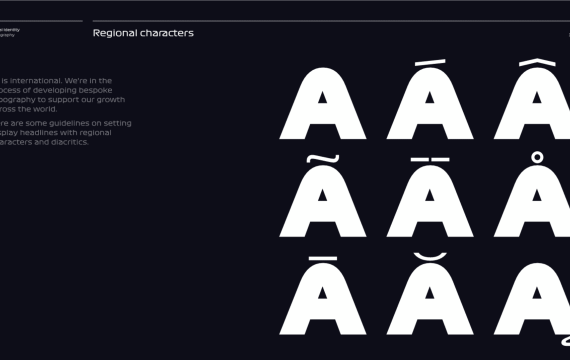Click the line "ocess of developing bespoke"
Viewport: 570px width, 360px height.
(x=56, y=90)
